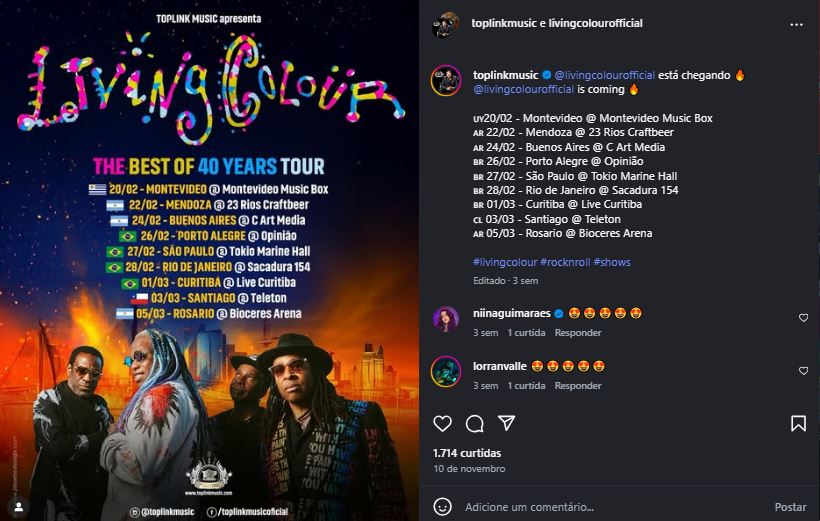820x521 pixels.
Task: View the 1.714 curtidas likes list
Action: (x=467, y=453)
